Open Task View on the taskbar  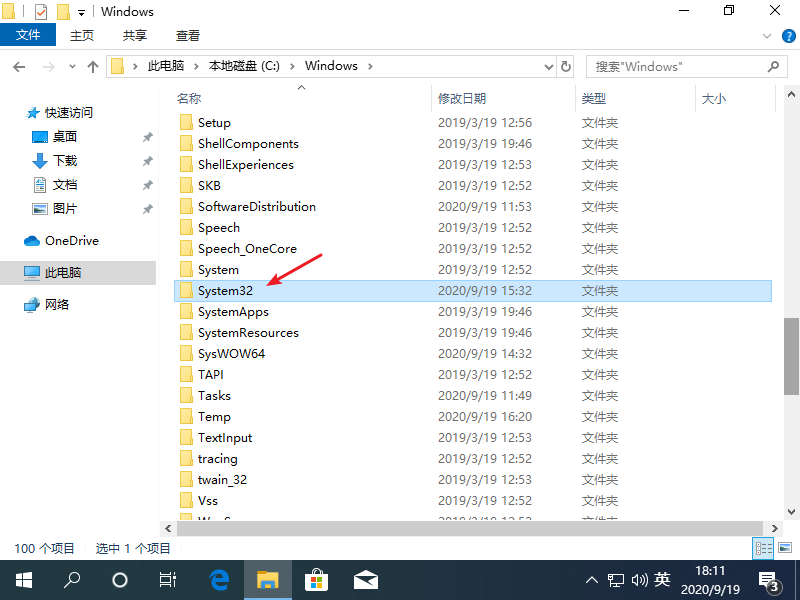point(167,580)
